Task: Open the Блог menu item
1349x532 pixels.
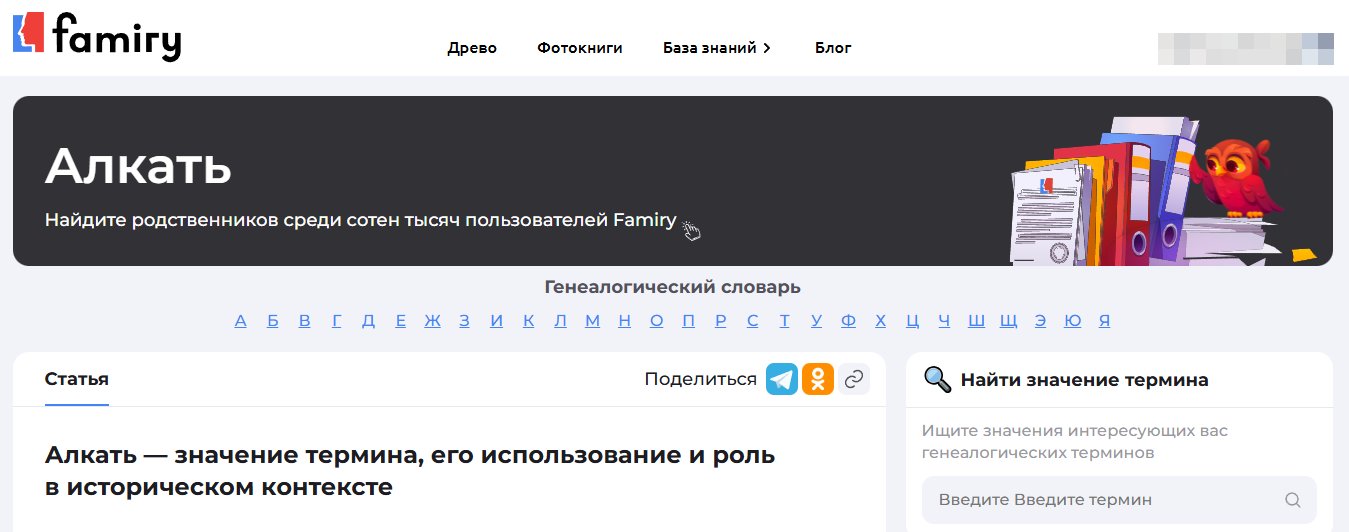Action: click(x=833, y=47)
